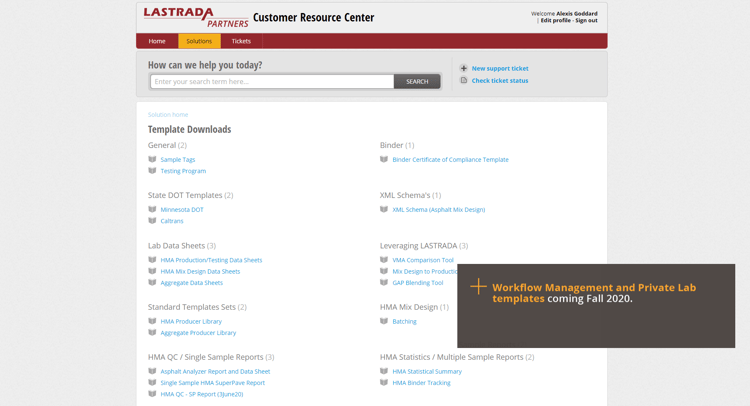
Task: Open New support ticket link
Action: [500, 68]
